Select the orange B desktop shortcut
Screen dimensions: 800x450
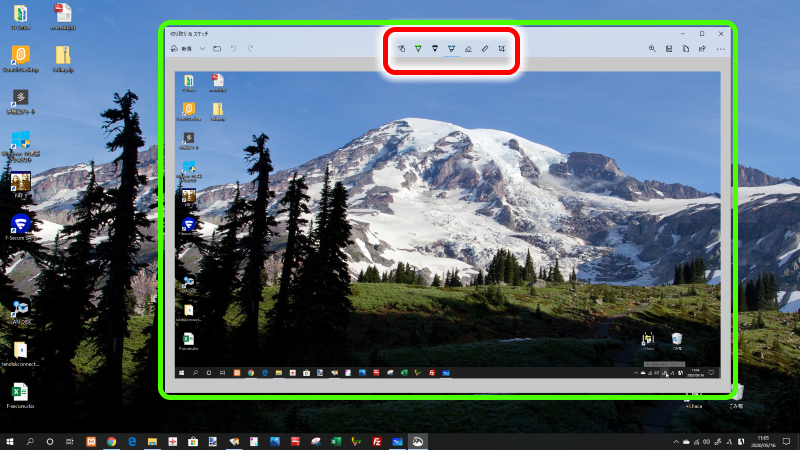pos(20,59)
